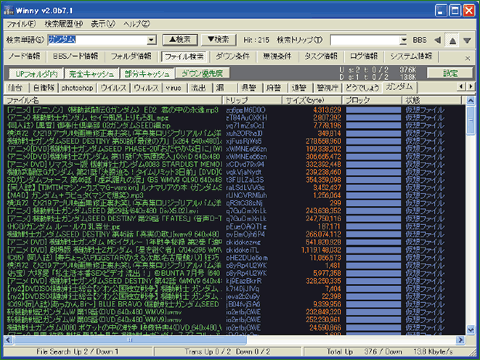Switch to the ログ情報 tab
This screenshot has height=360, width=480.
pos(364,56)
